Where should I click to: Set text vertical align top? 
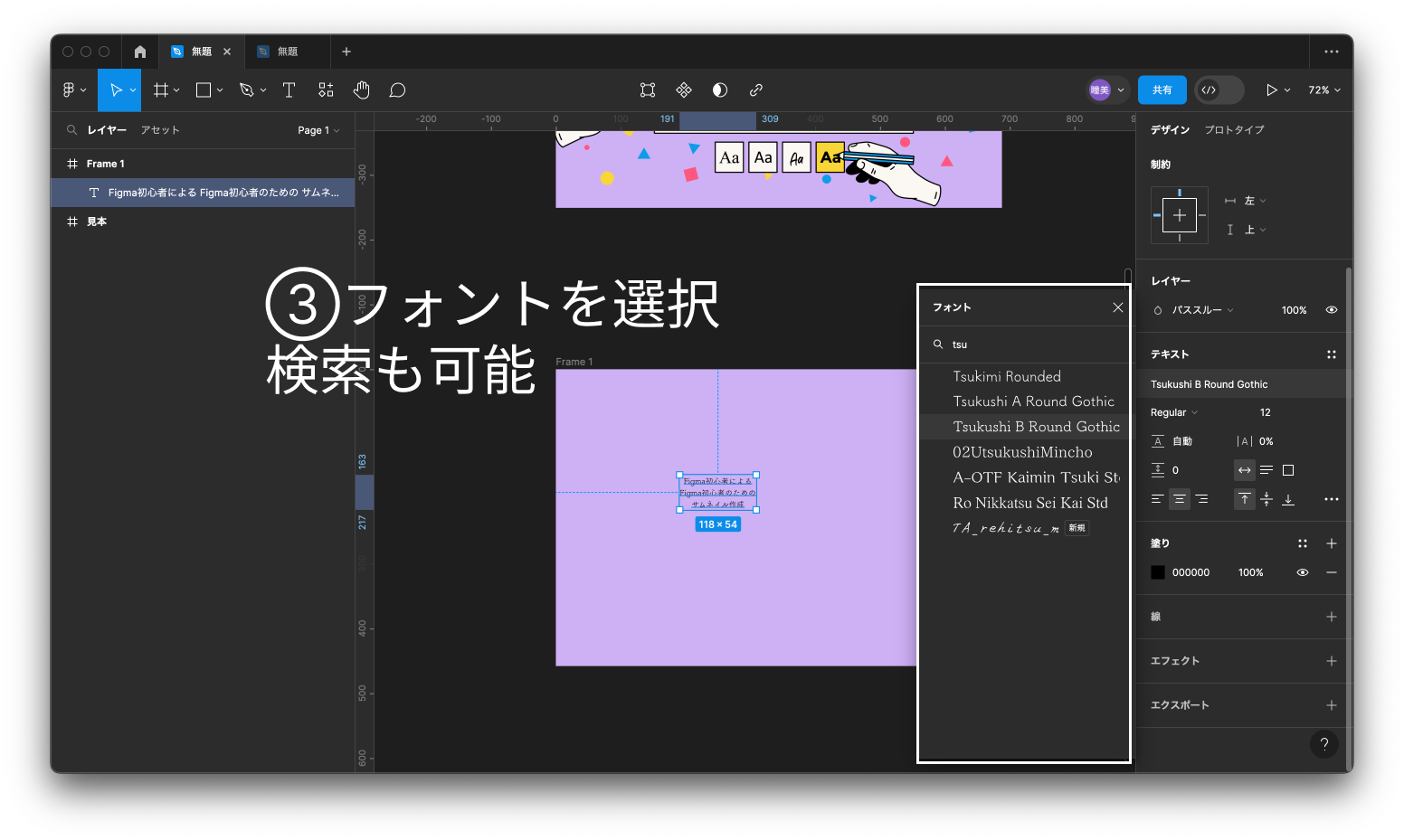[x=1245, y=499]
